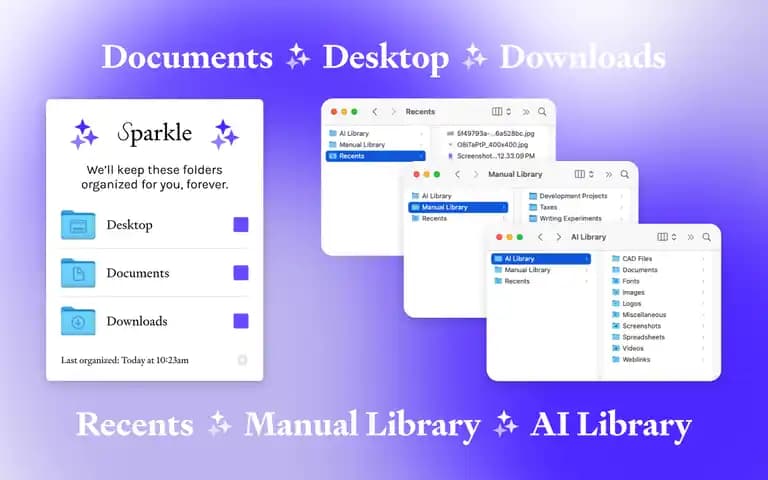Image resolution: width=768 pixels, height=480 pixels.
Task: Select file O8iTaPtP_400x400.jpg
Action: pyautogui.click(x=487, y=144)
